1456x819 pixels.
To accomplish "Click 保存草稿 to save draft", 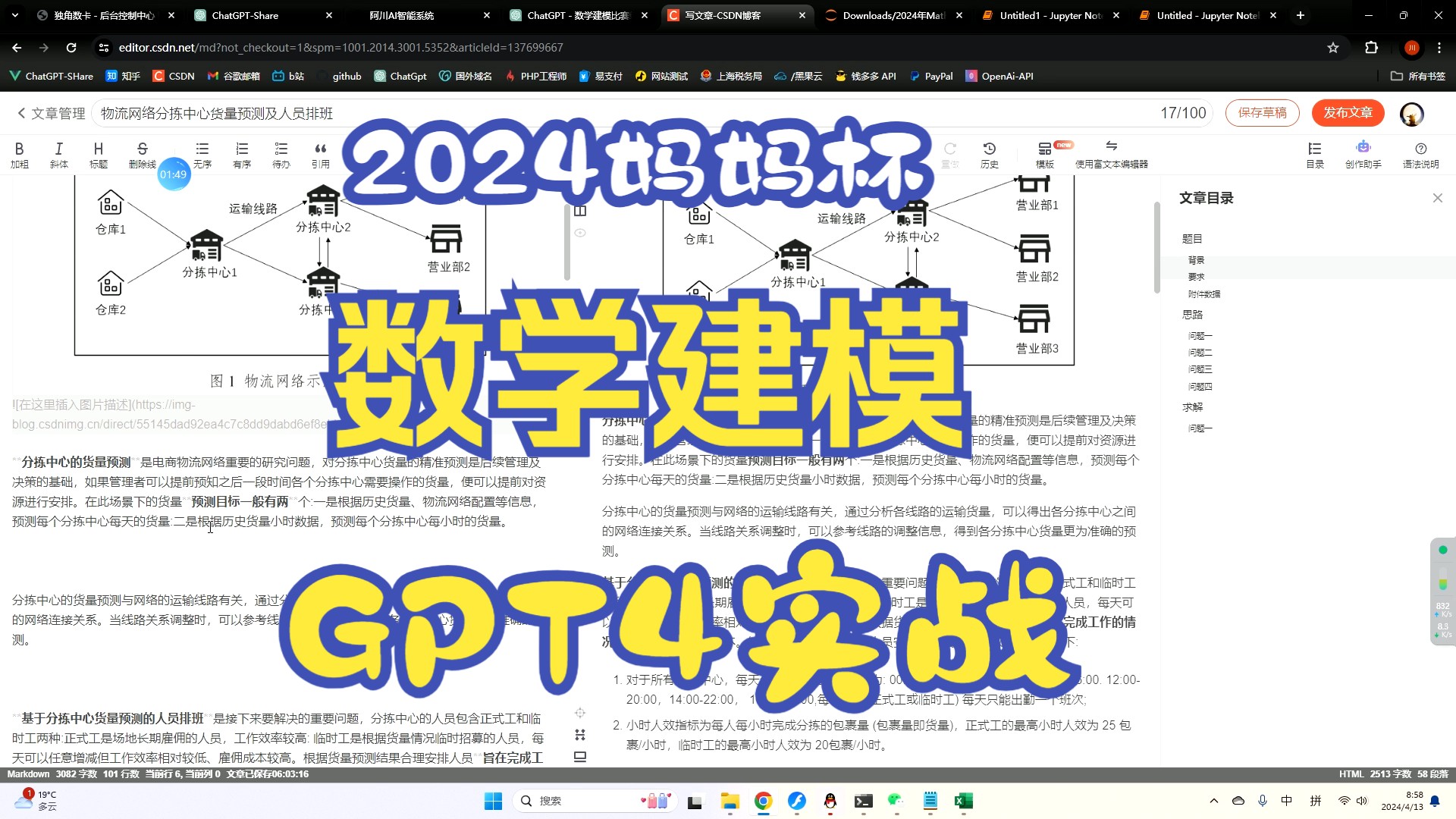I will (x=1262, y=113).
